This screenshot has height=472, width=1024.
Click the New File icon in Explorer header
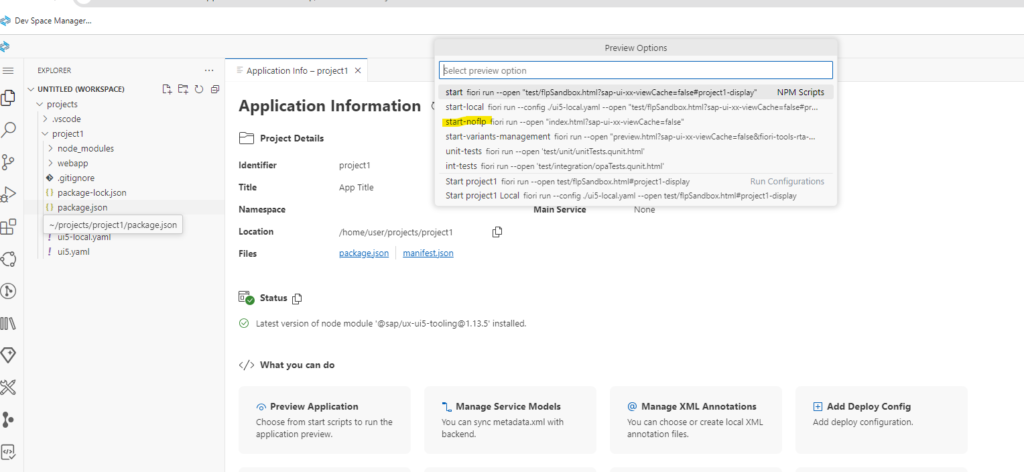click(x=167, y=89)
